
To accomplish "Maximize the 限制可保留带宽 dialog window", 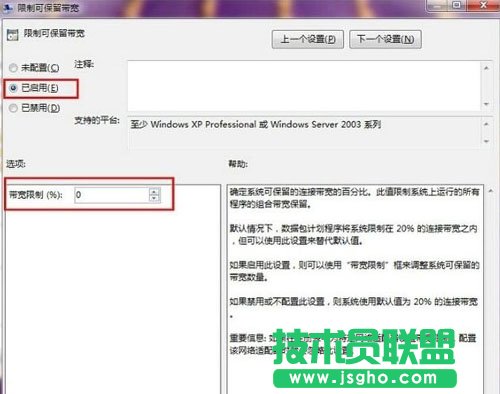I will coord(456,5).
